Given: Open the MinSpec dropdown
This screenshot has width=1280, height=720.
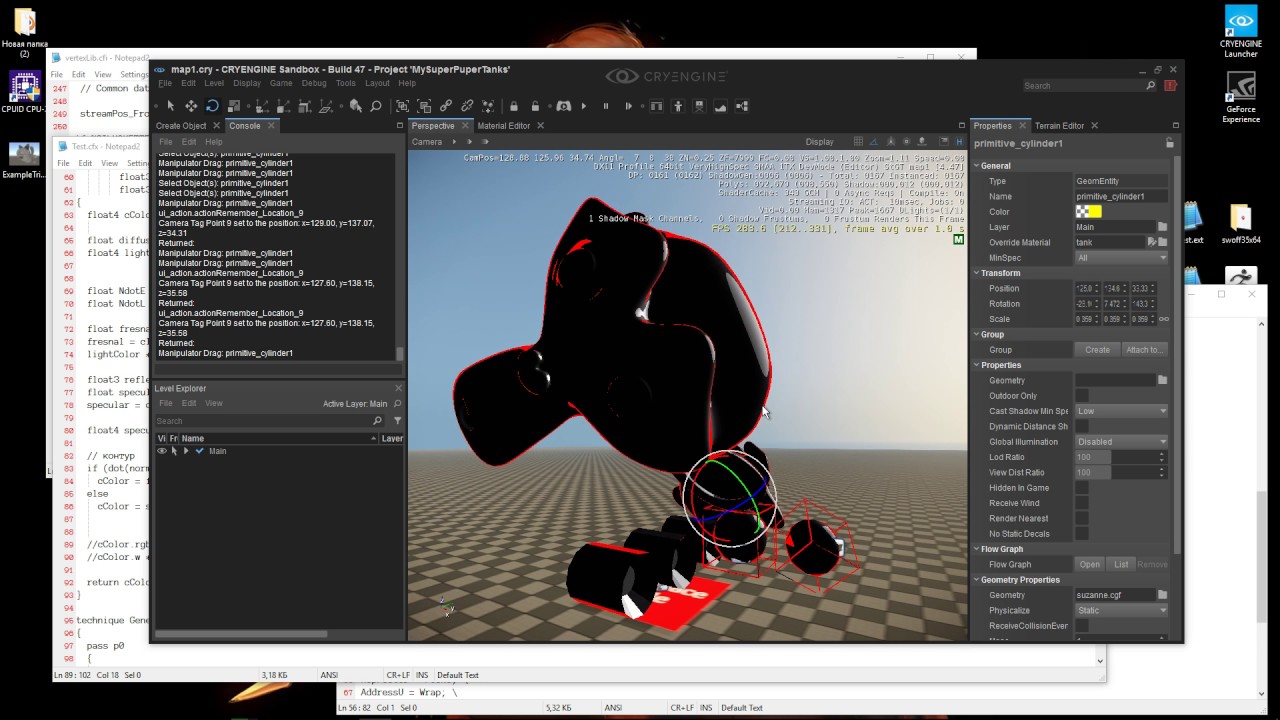Looking at the screenshot, I should click(x=1121, y=258).
